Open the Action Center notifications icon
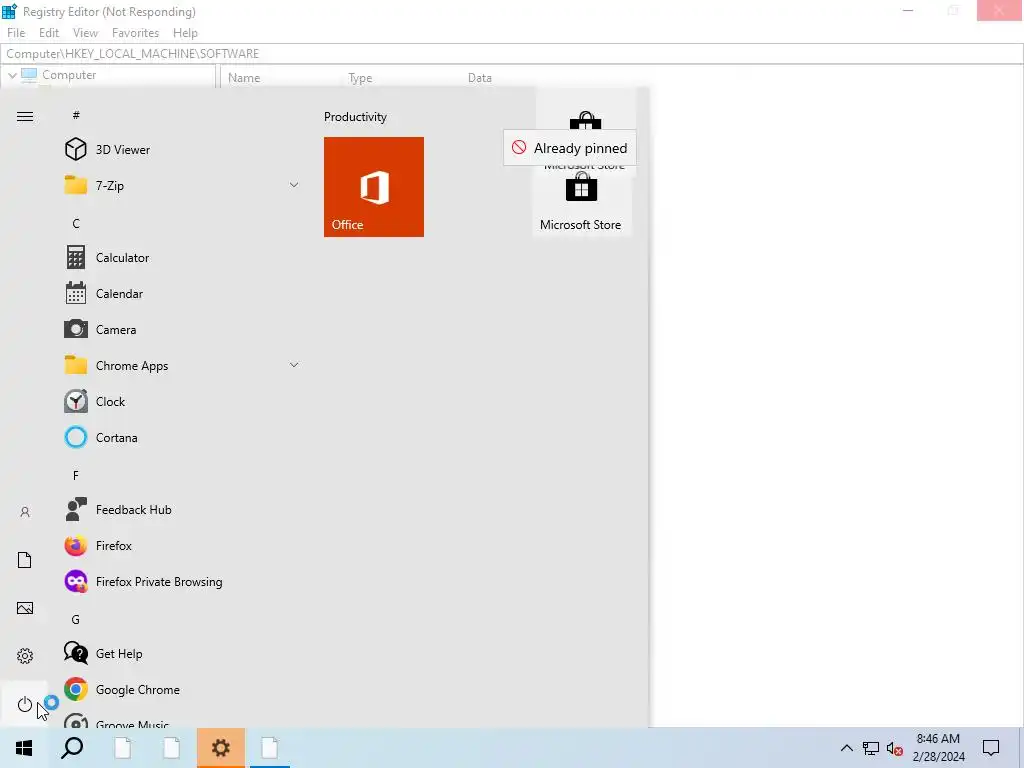This screenshot has width=1024, height=768. click(991, 748)
